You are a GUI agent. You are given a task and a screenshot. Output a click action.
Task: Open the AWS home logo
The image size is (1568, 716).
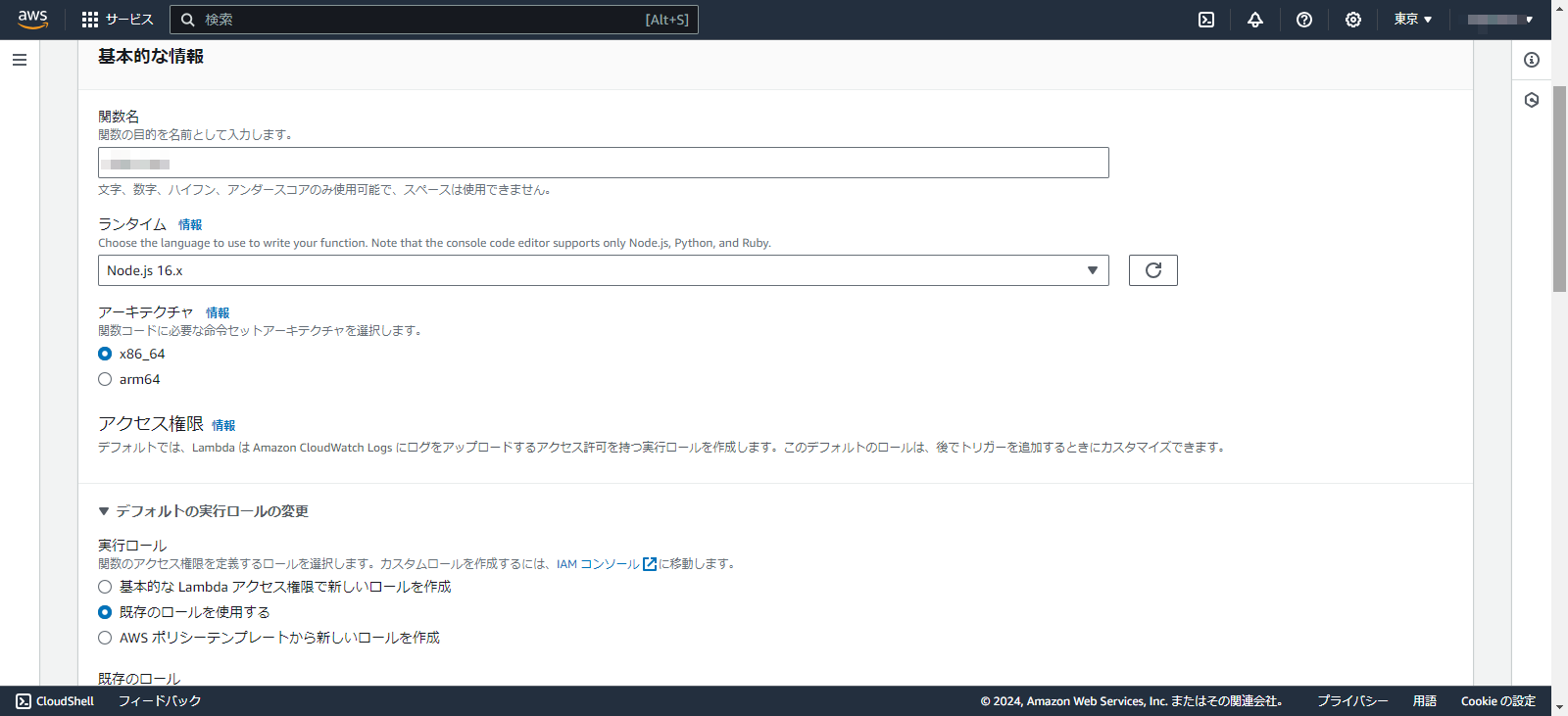coord(32,19)
